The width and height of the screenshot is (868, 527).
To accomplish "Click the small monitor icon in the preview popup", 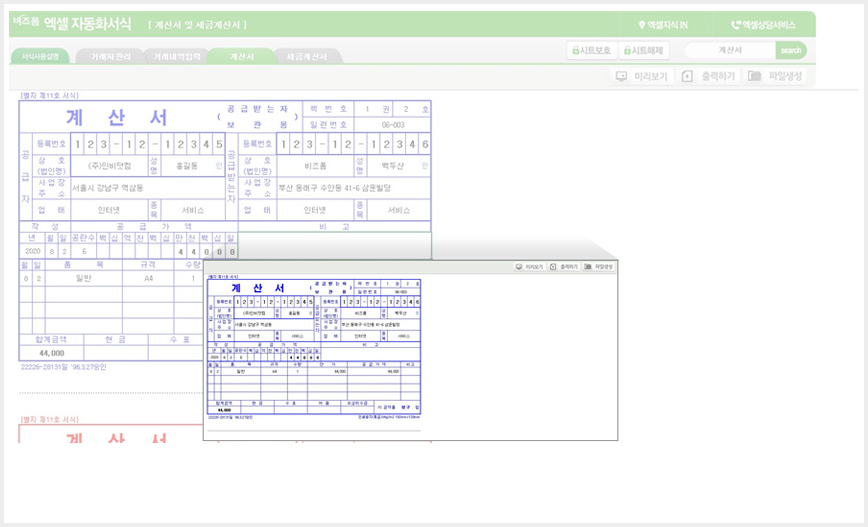I will pyautogui.click(x=519, y=267).
